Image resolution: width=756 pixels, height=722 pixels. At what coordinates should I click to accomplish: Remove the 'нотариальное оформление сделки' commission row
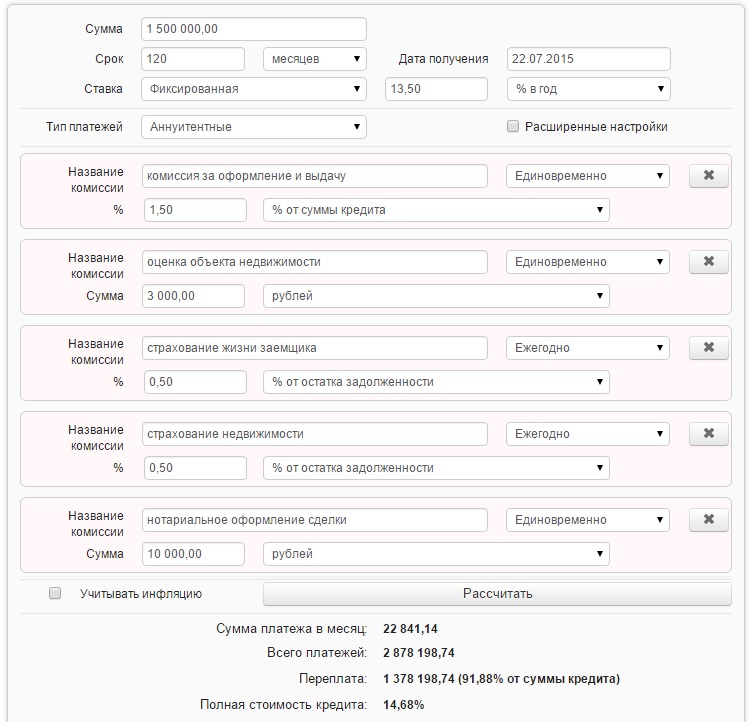pyautogui.click(x=708, y=520)
